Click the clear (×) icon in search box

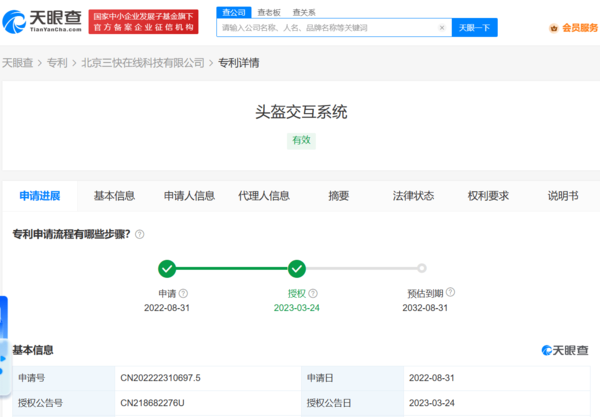pos(442,28)
